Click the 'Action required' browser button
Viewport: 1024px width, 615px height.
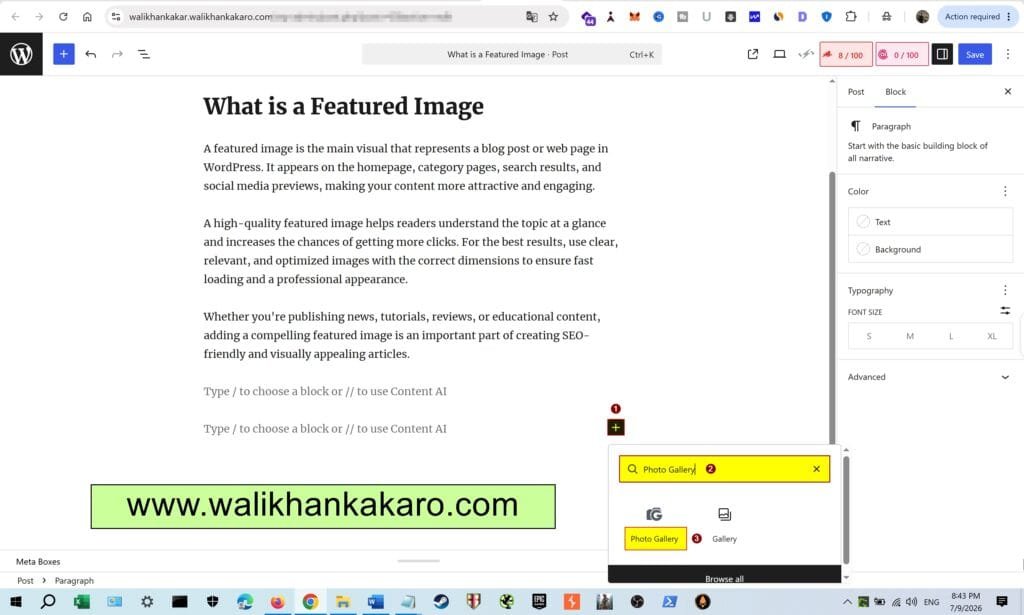click(x=977, y=16)
